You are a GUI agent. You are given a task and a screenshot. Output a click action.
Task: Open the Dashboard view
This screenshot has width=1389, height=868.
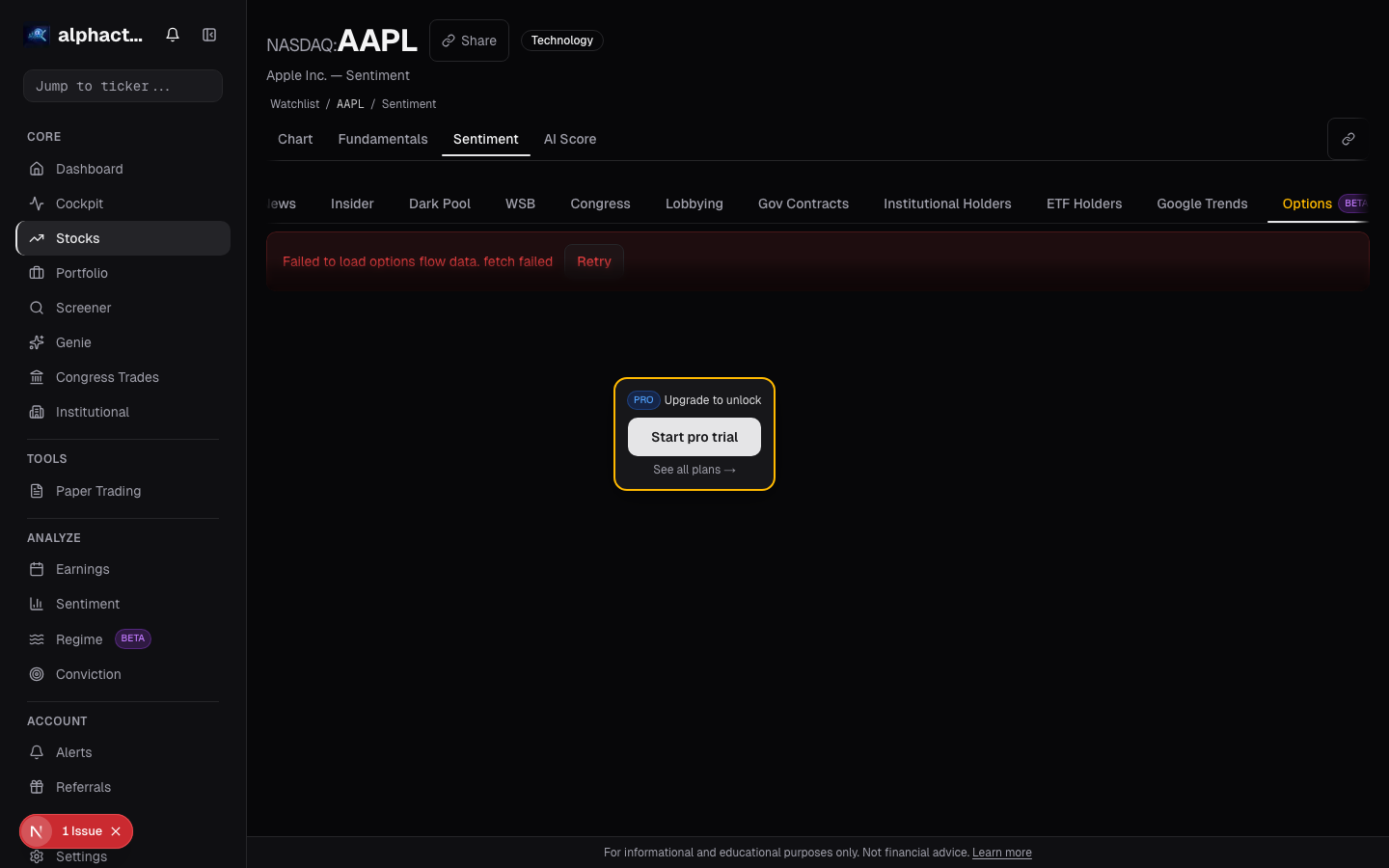[90, 169]
